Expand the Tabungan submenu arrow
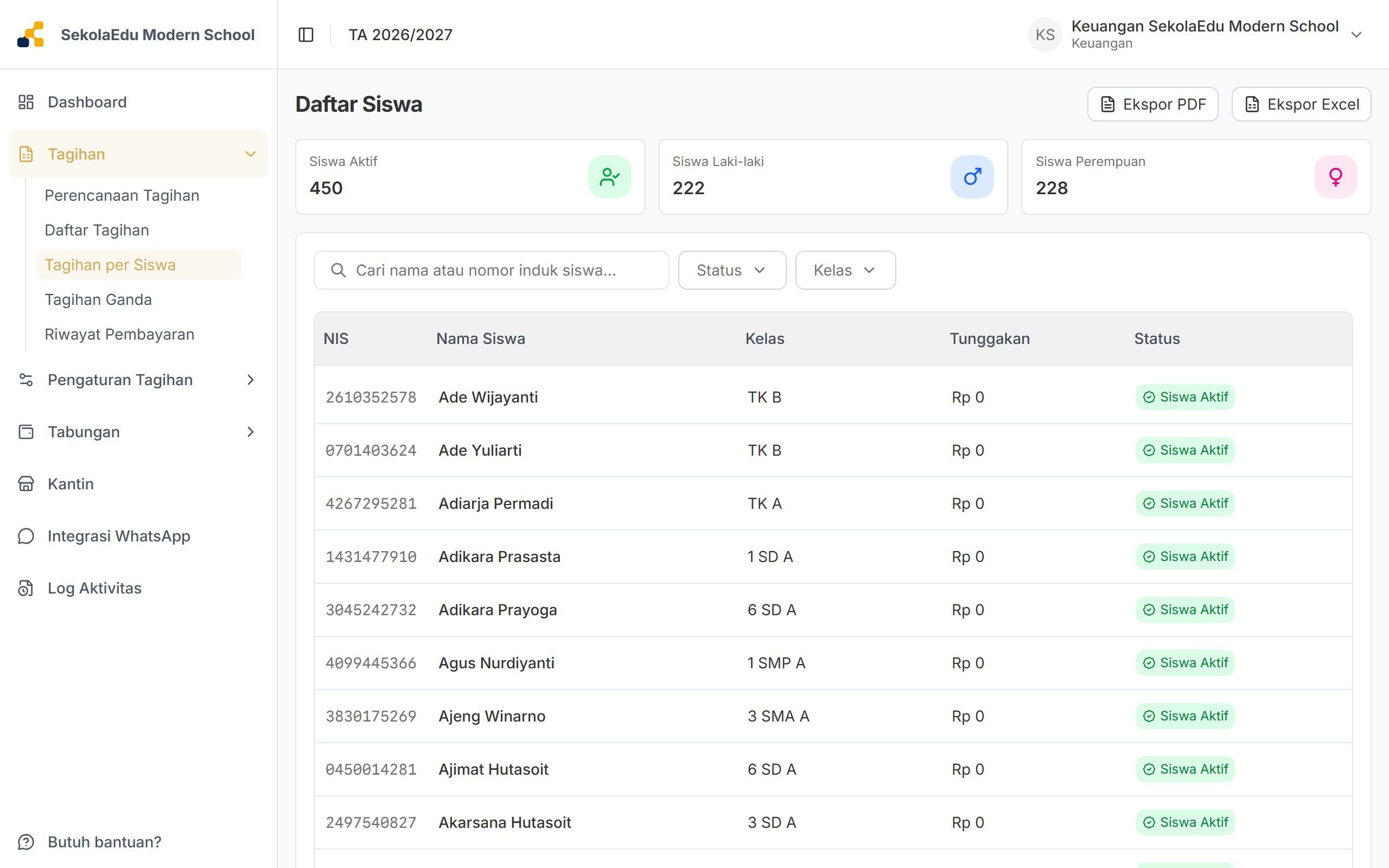 (x=250, y=432)
